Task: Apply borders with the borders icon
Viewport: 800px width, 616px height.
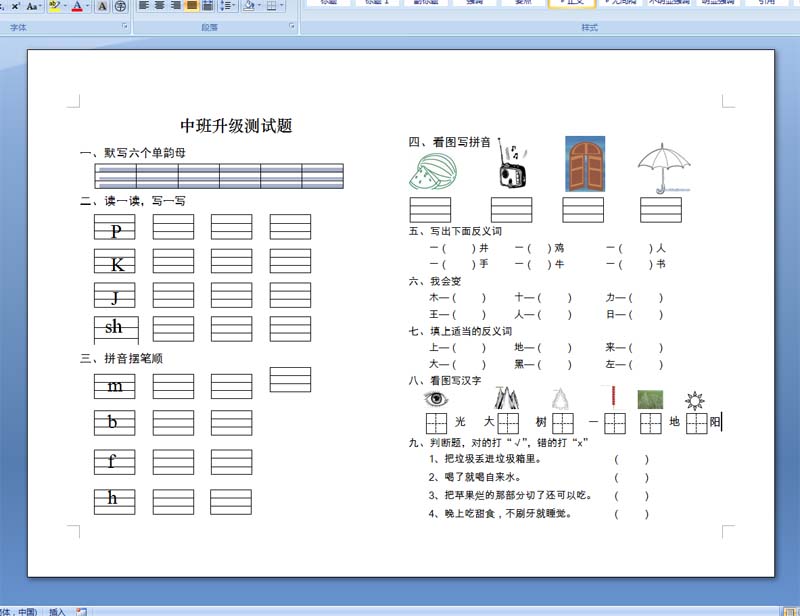Action: pos(271,5)
